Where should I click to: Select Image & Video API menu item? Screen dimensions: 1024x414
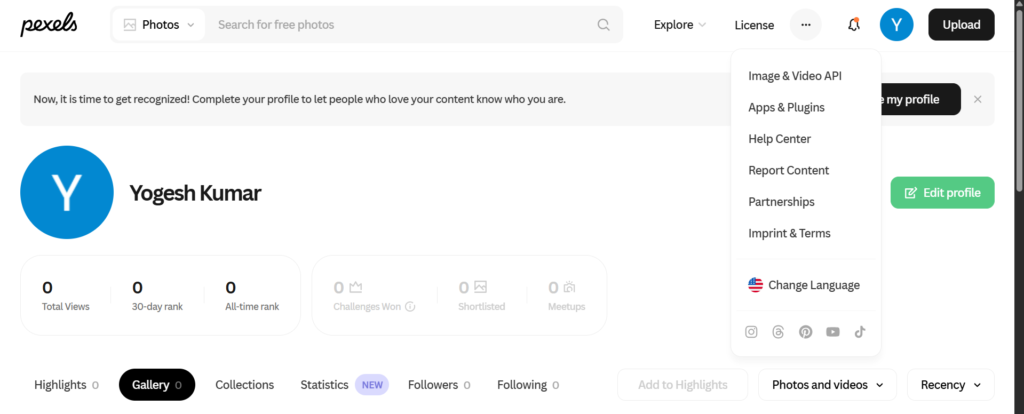pyautogui.click(x=795, y=76)
